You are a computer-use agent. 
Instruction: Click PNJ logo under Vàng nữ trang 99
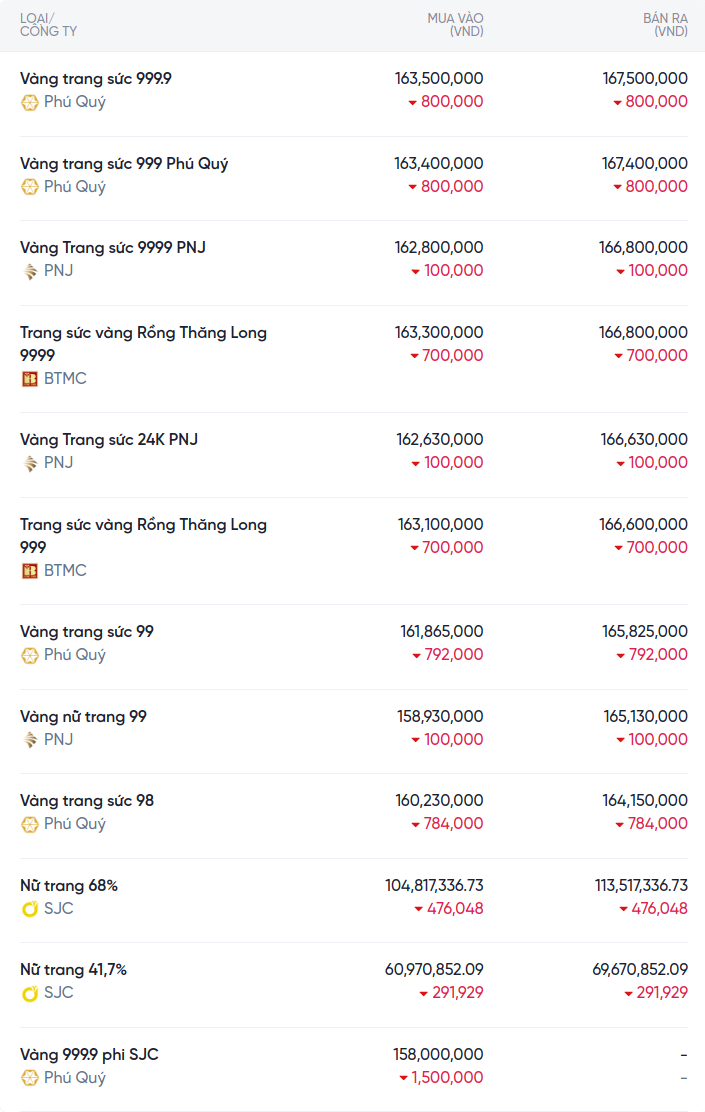[30, 740]
